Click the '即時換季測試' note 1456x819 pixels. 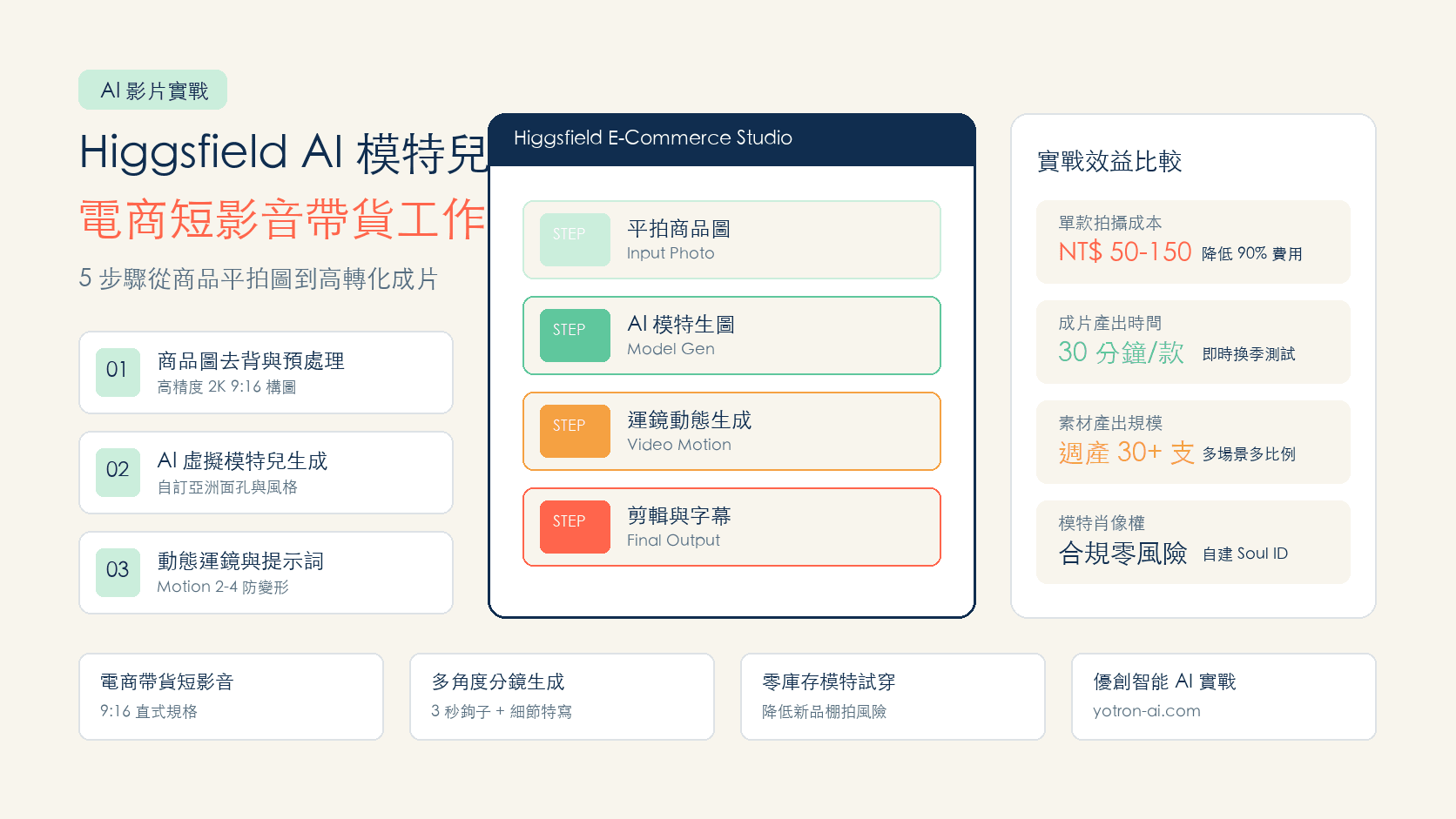click(1249, 353)
